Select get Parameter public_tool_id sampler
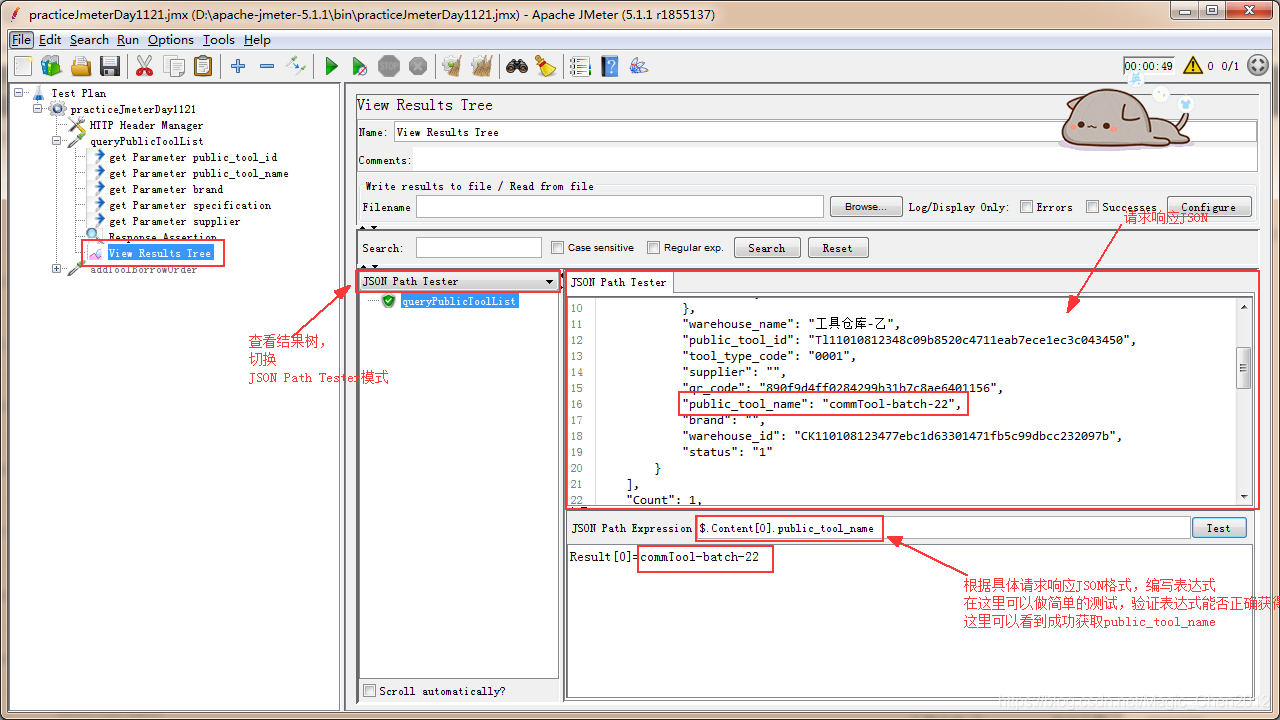The height and width of the screenshot is (720, 1280). click(x=193, y=157)
